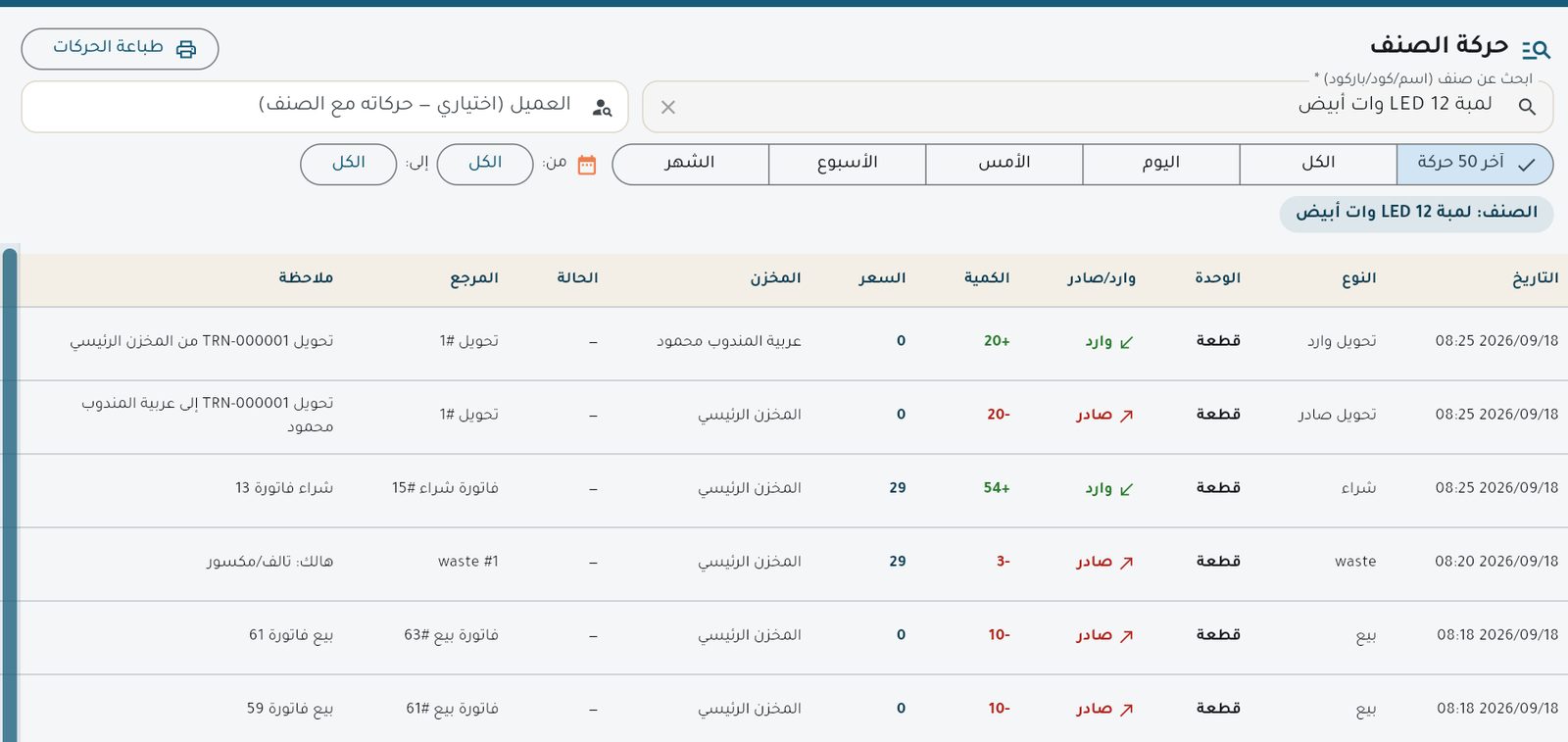Click the وارد/صادر column header
This screenshot has height=742, width=1568.
(x=1102, y=279)
